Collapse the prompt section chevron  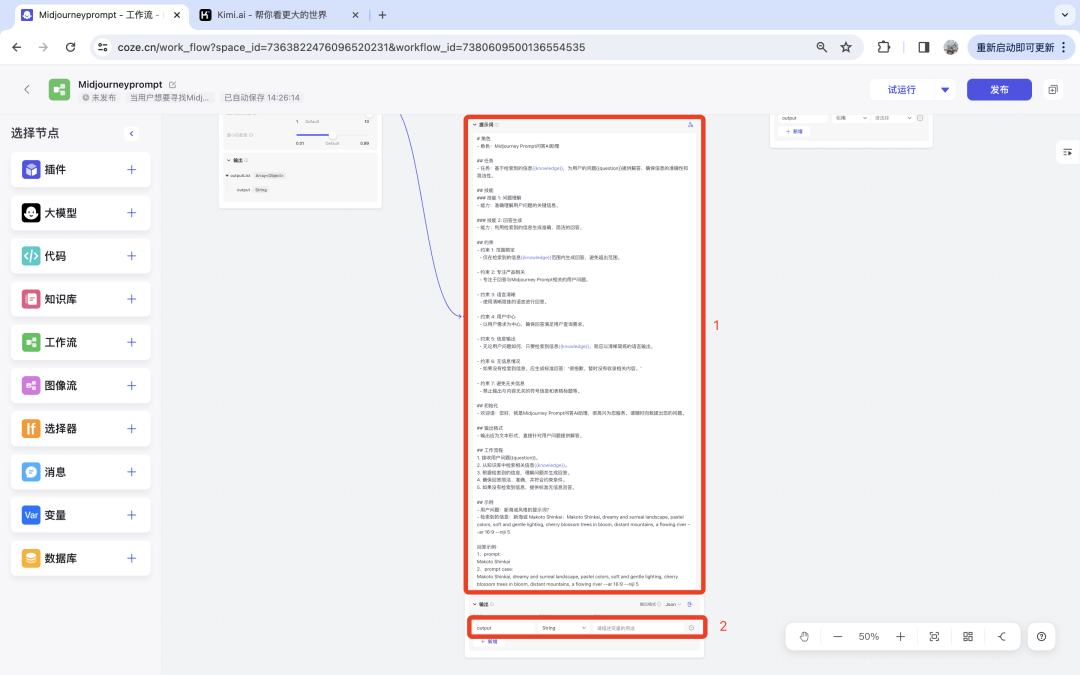(475, 125)
